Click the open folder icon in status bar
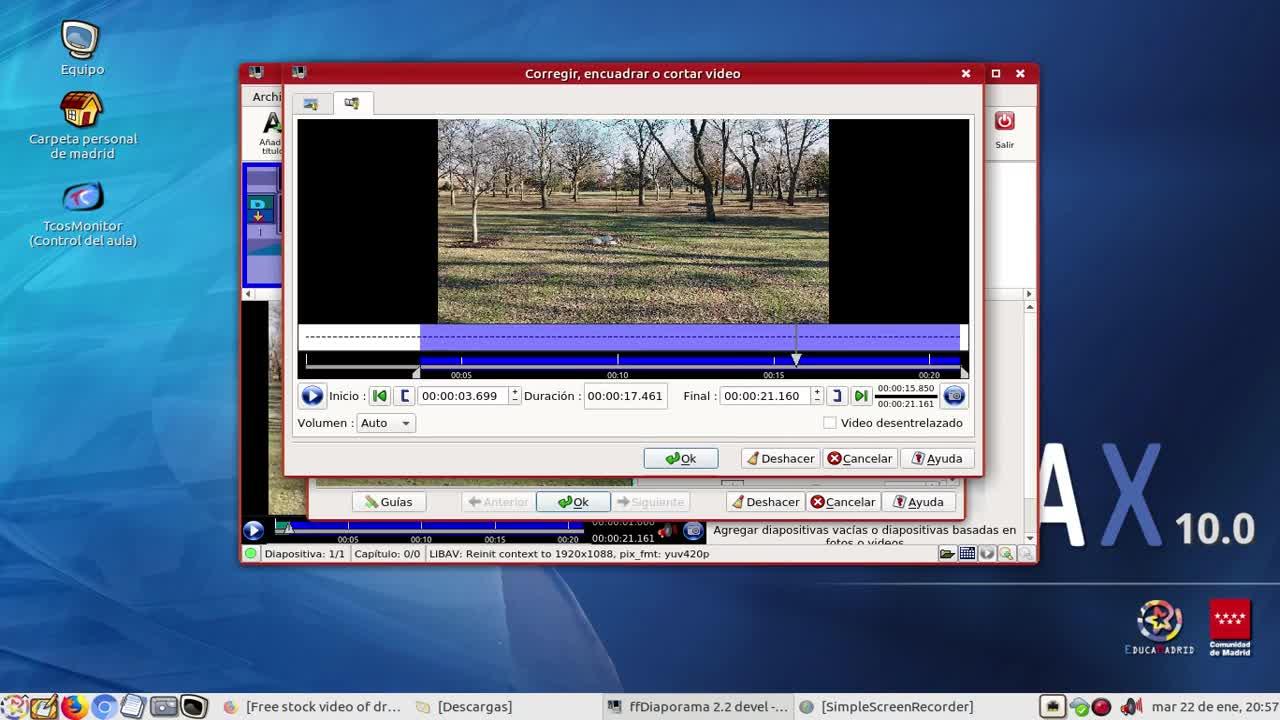The height and width of the screenshot is (720, 1280). coord(947,554)
